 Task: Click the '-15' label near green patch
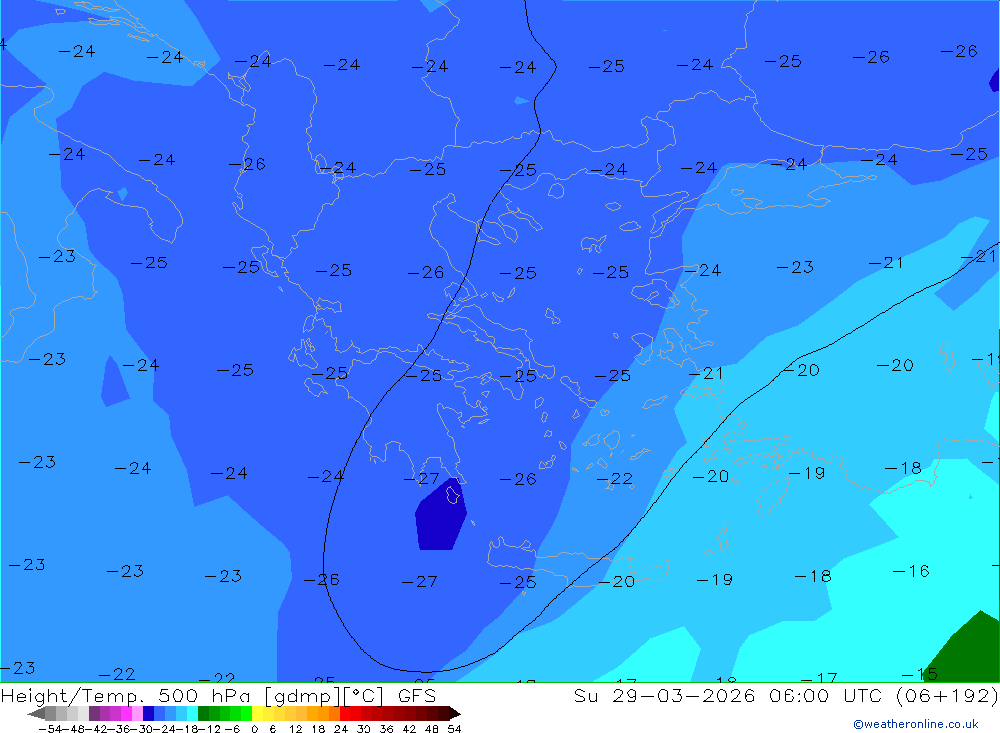[919, 674]
